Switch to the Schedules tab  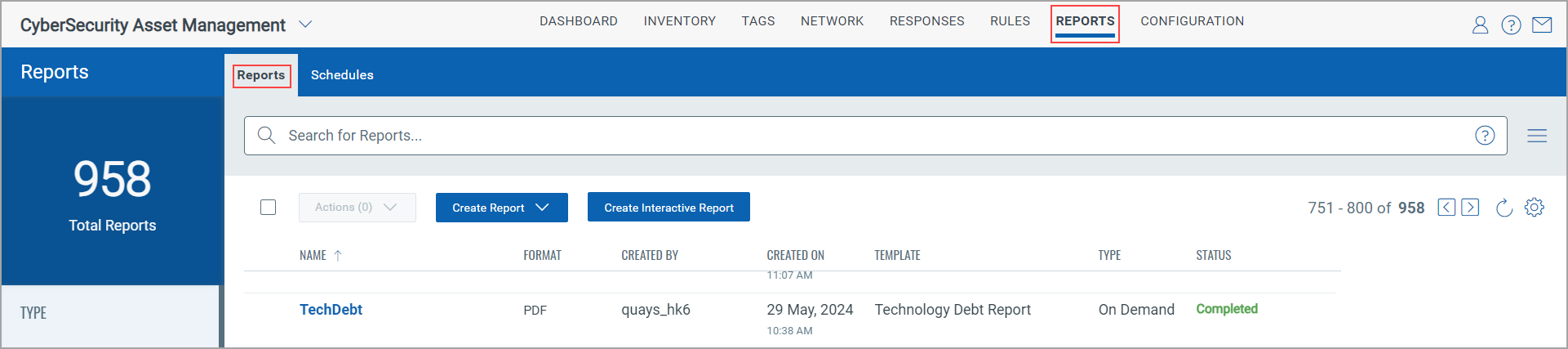342,75
